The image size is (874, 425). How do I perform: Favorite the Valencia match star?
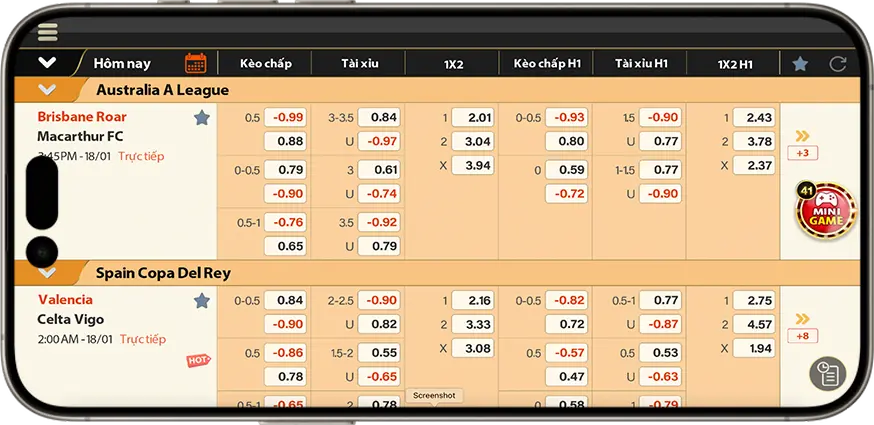[x=201, y=300]
